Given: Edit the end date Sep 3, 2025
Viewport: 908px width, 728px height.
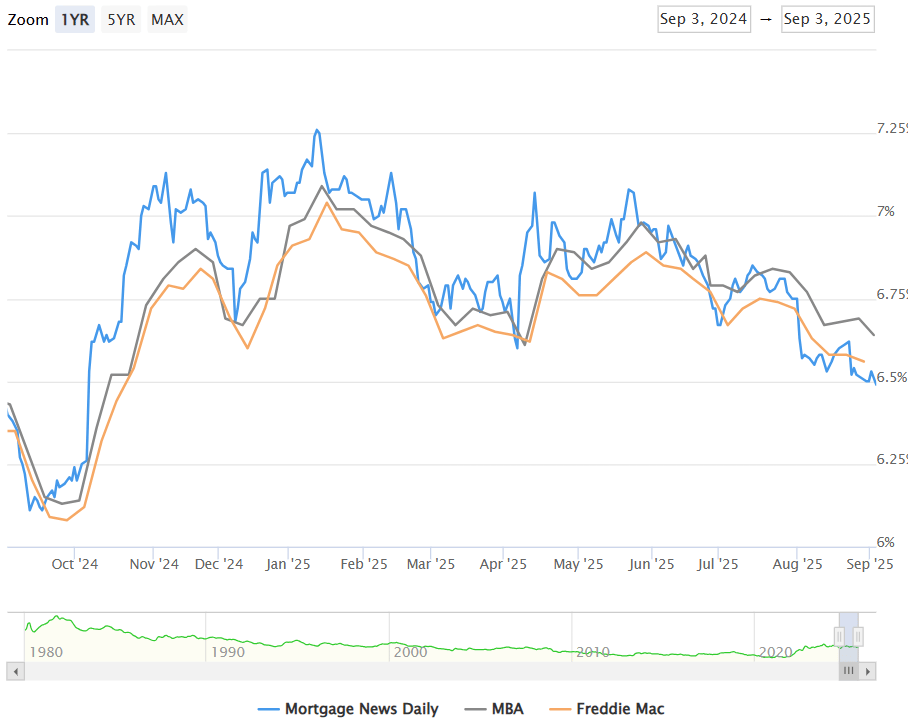Looking at the screenshot, I should [x=828, y=19].
